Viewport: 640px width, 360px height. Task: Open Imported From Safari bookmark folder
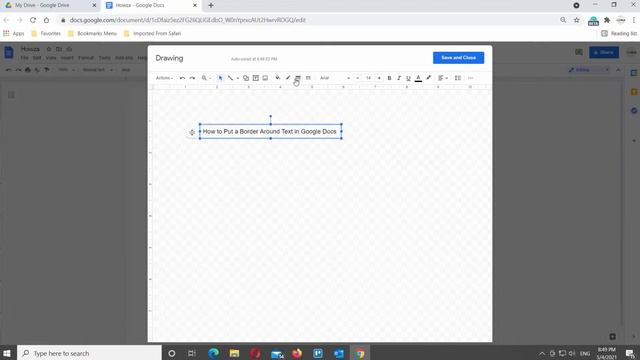pyautogui.click(x=152, y=33)
